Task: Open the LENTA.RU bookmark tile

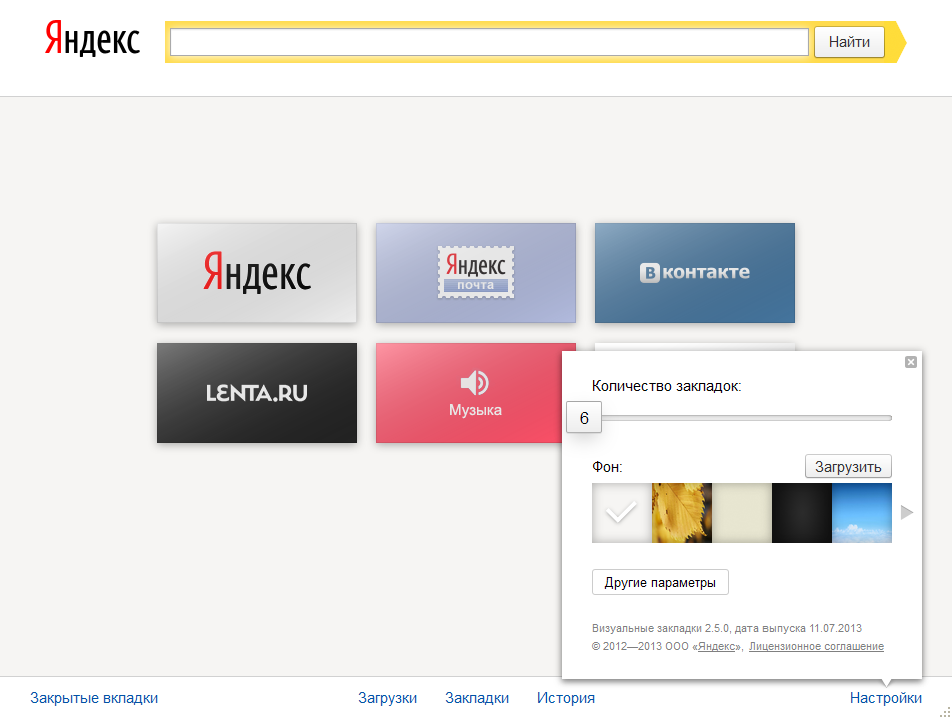Action: pyautogui.click(x=257, y=393)
